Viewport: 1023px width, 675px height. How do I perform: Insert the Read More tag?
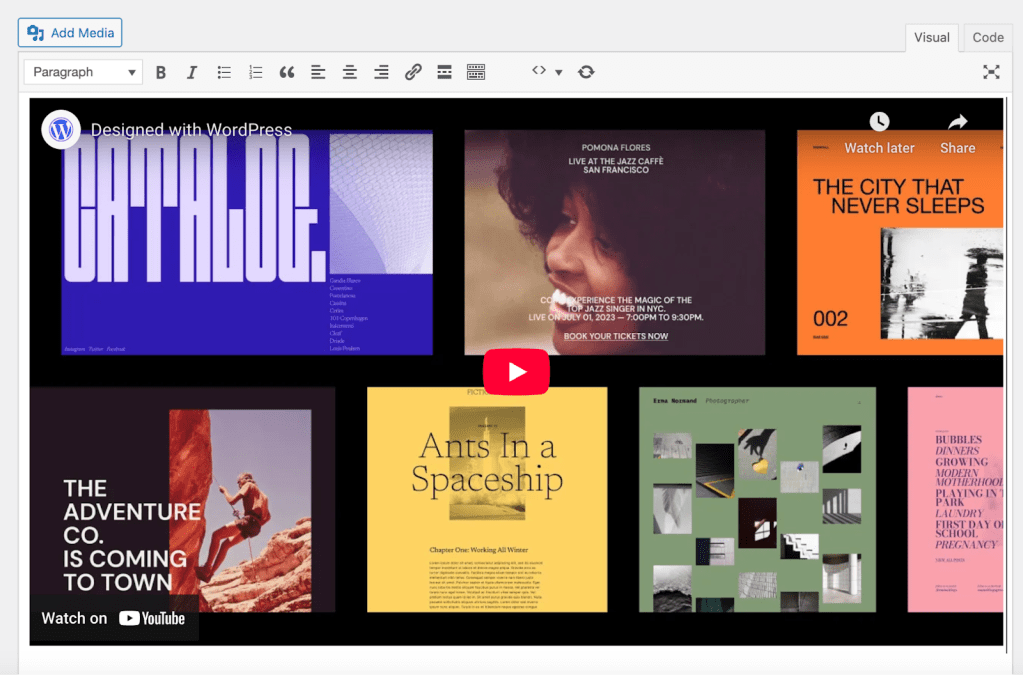click(x=444, y=71)
